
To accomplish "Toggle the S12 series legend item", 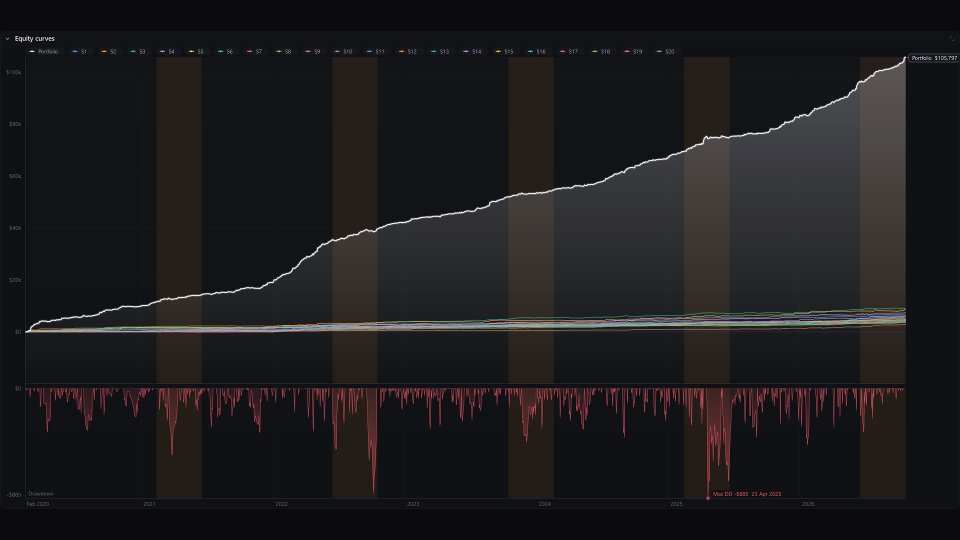I will point(407,51).
